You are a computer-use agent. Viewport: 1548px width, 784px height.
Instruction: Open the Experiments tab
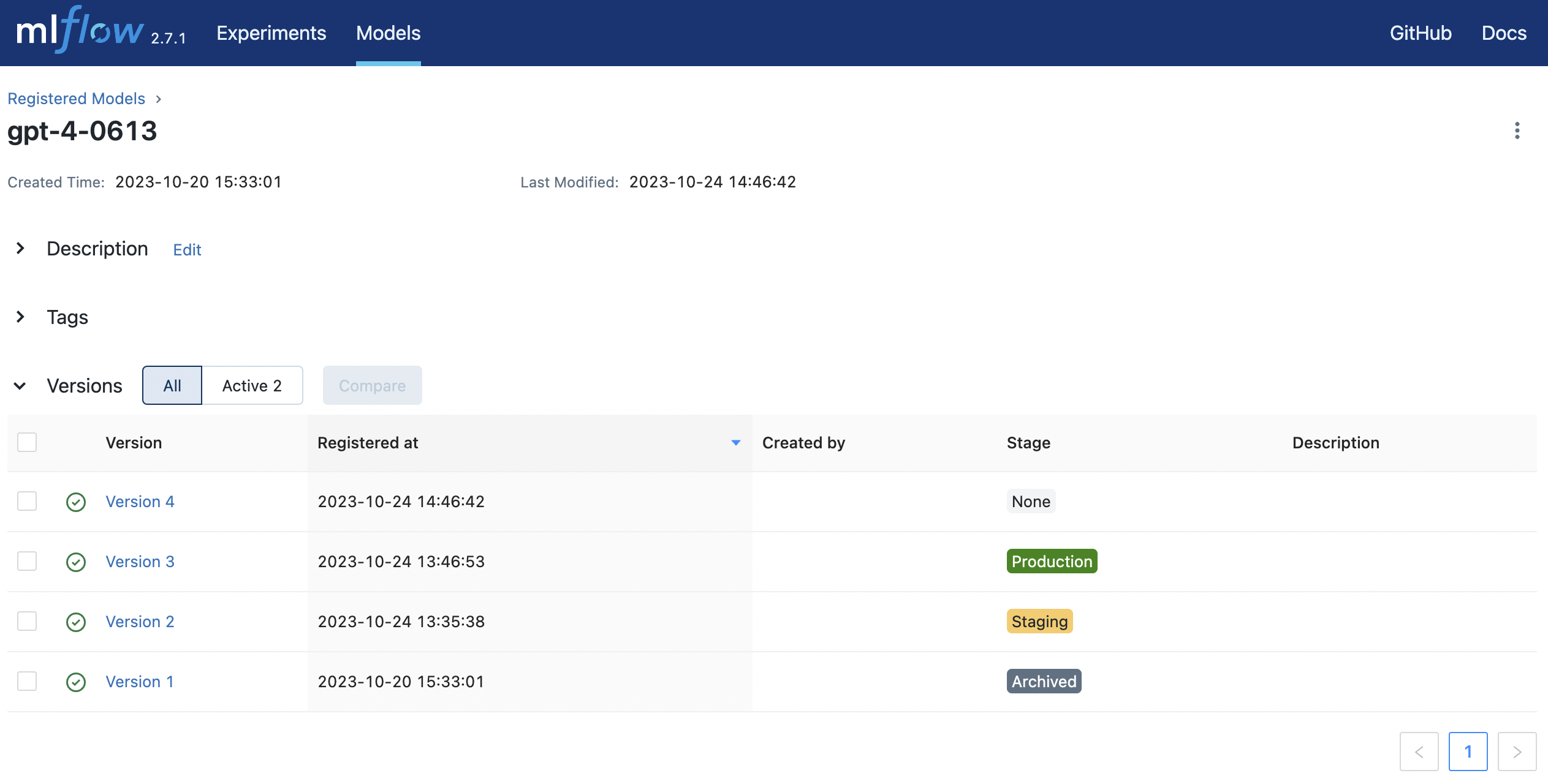coord(271,33)
